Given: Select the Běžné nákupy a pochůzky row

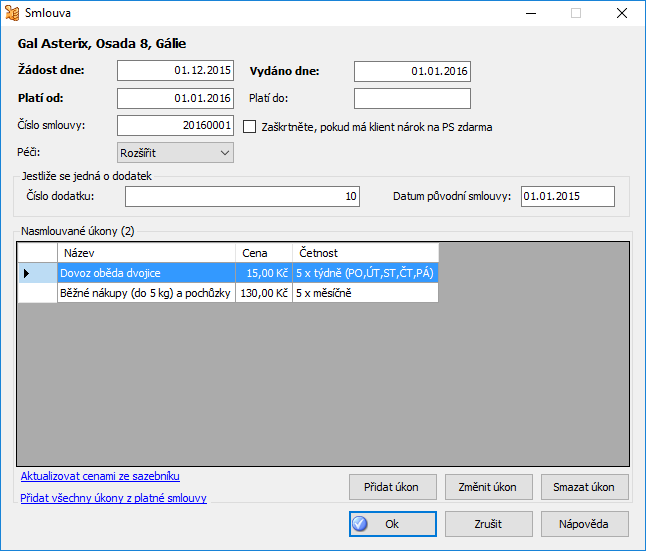Looking at the screenshot, I should coord(146,293).
